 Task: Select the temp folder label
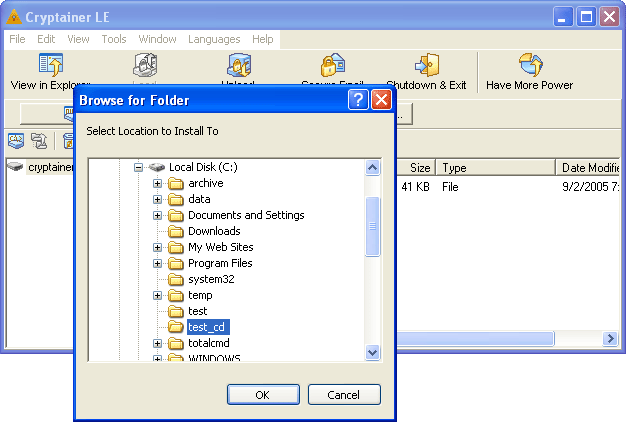pos(200,295)
